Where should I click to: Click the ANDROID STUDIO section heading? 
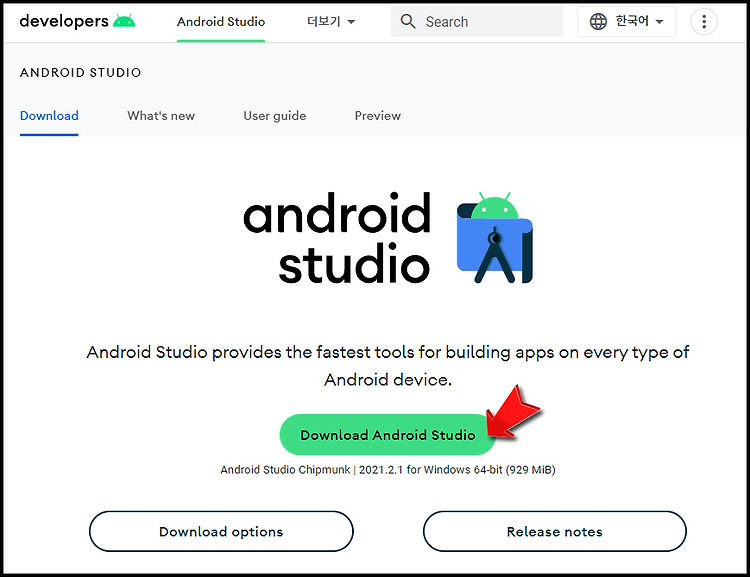[80, 72]
